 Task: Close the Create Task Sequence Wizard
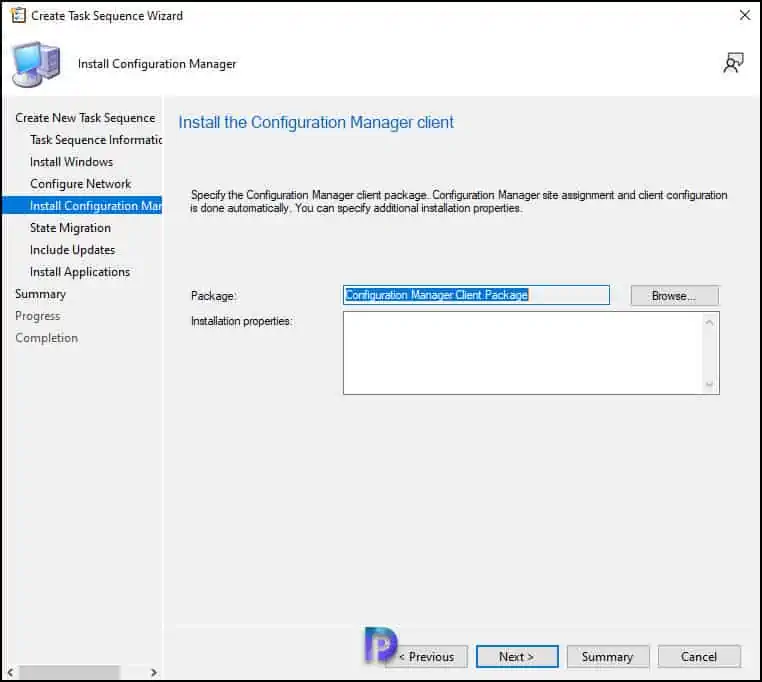(745, 16)
